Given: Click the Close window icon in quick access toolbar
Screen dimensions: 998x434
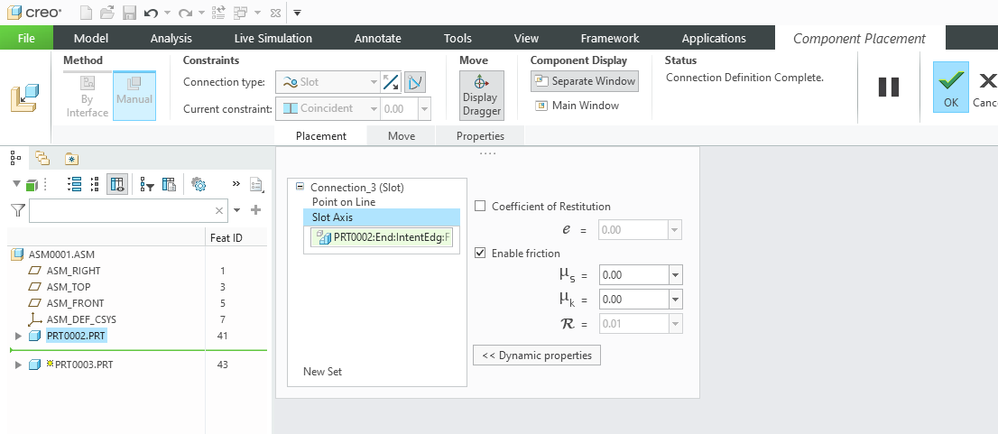Looking at the screenshot, I should click(x=274, y=13).
